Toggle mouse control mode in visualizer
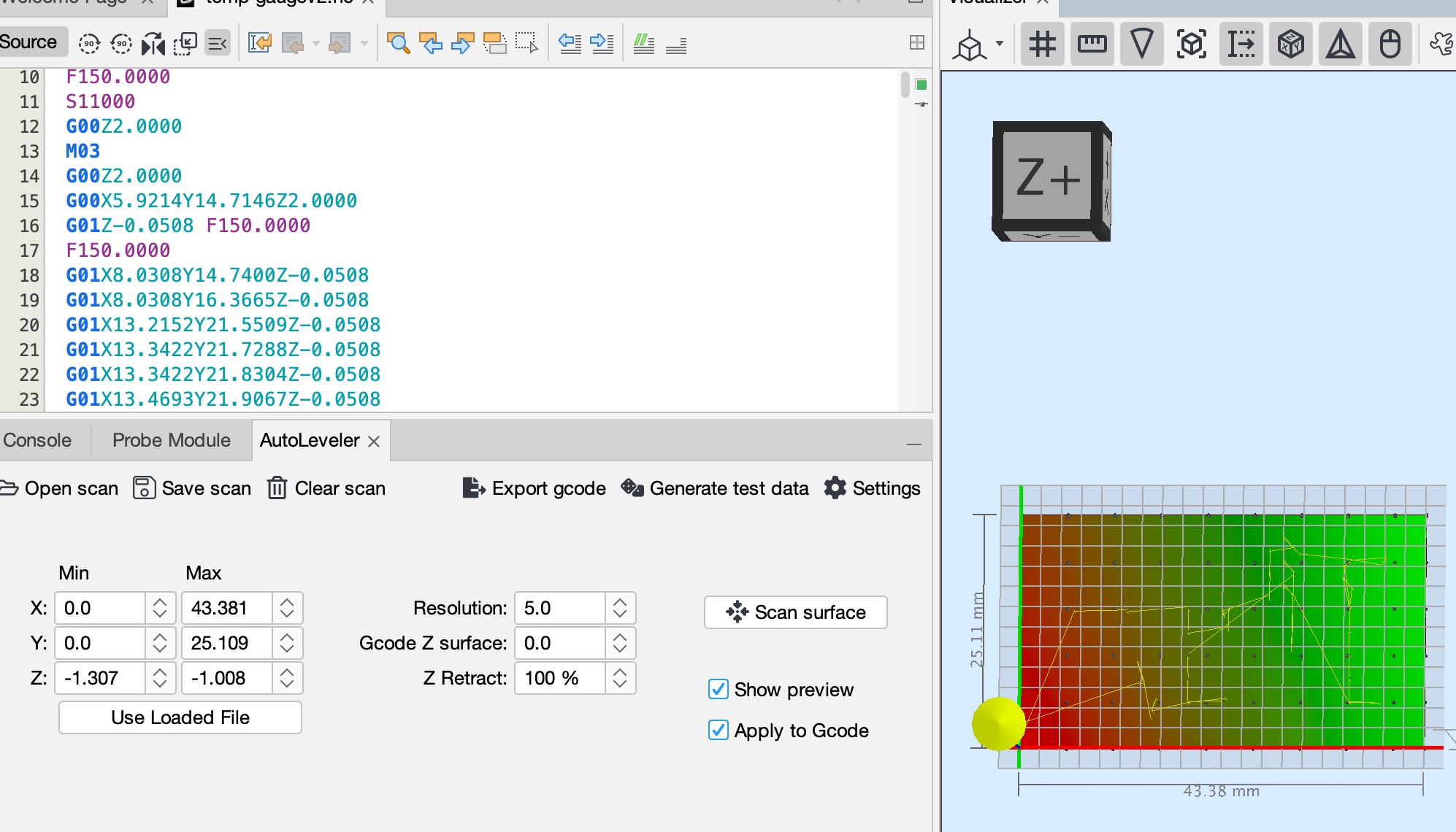 tap(1390, 45)
